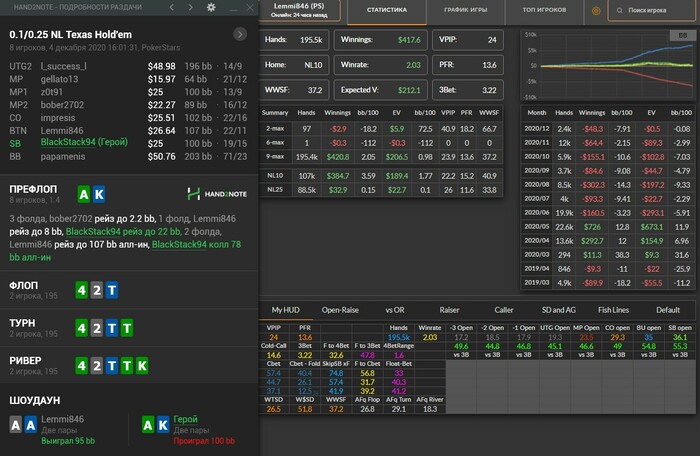Viewport: 700px width, 456px height.
Task: Click WTSD value 26.5 in HUD
Action: [274, 409]
